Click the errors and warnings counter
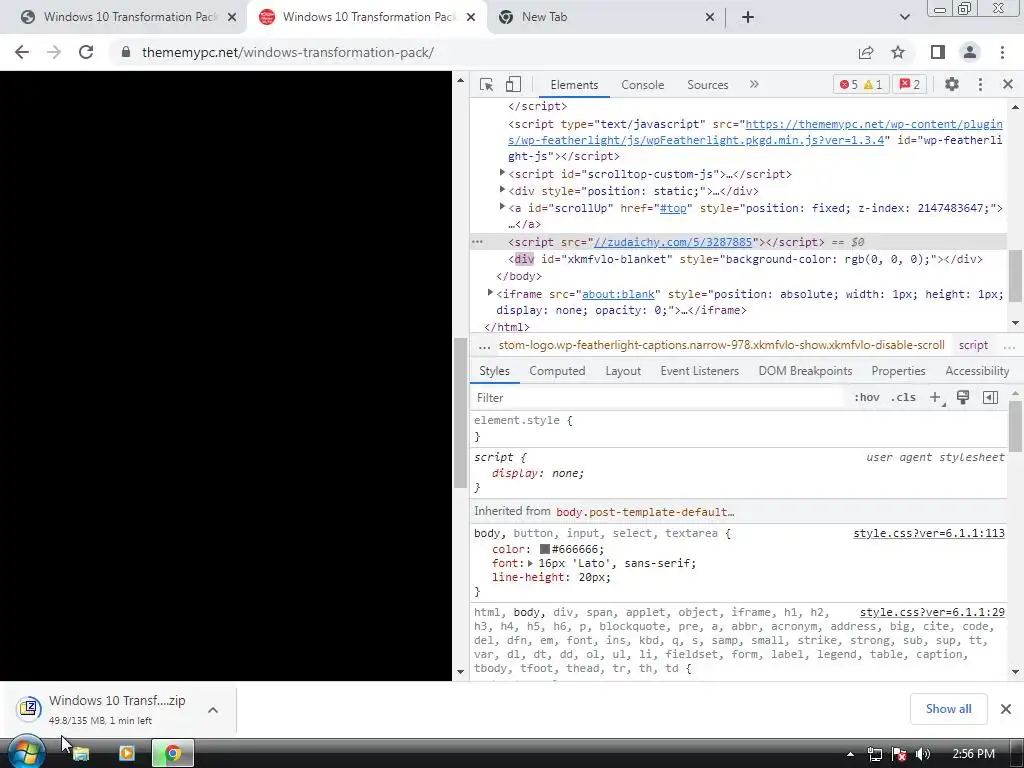The height and width of the screenshot is (768, 1024). point(861,85)
